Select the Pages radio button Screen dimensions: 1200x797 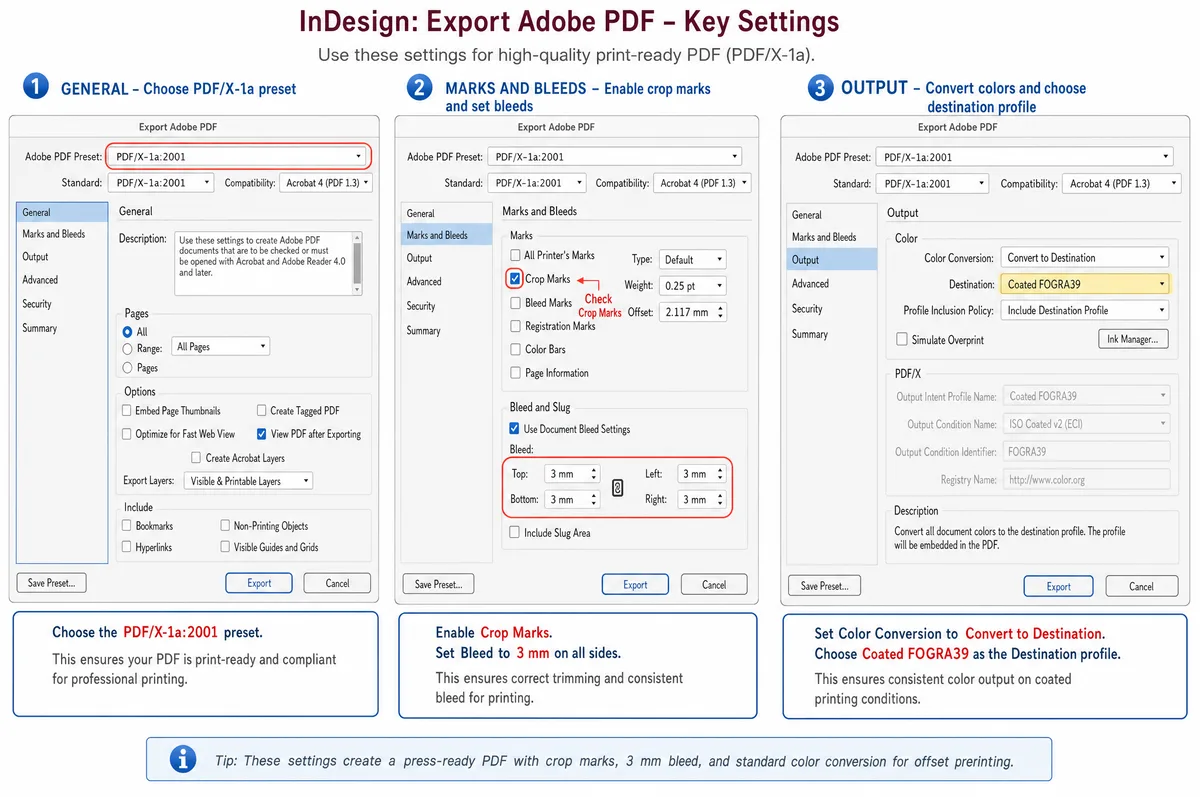127,368
